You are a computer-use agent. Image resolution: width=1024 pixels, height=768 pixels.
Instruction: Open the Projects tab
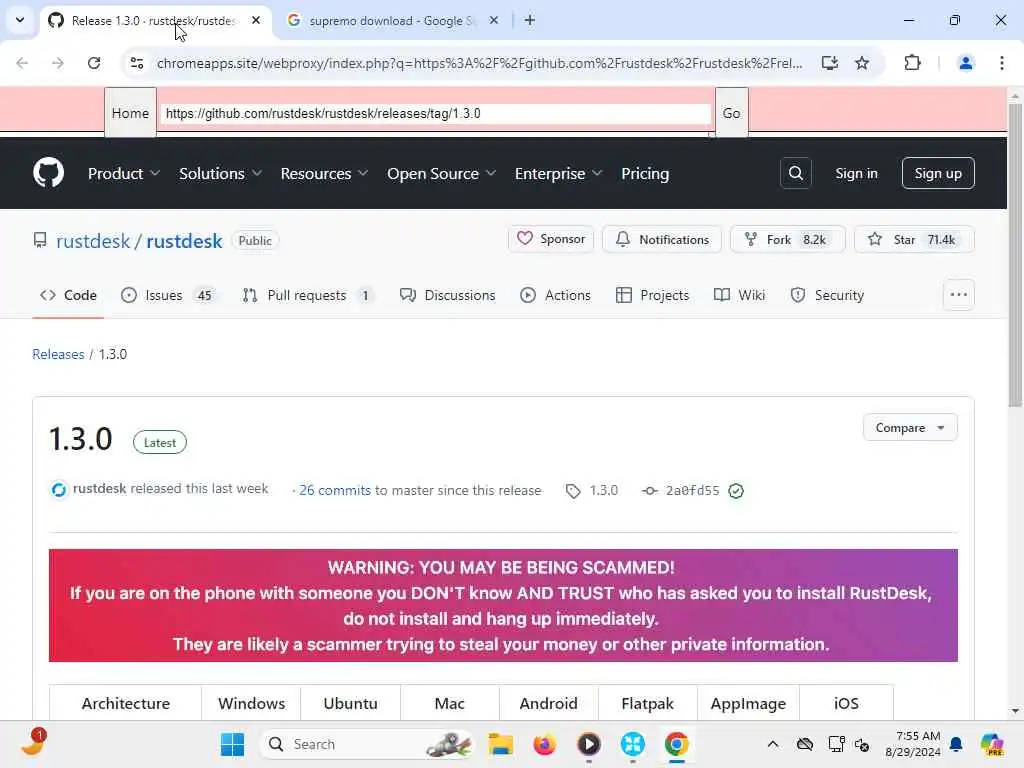point(652,295)
